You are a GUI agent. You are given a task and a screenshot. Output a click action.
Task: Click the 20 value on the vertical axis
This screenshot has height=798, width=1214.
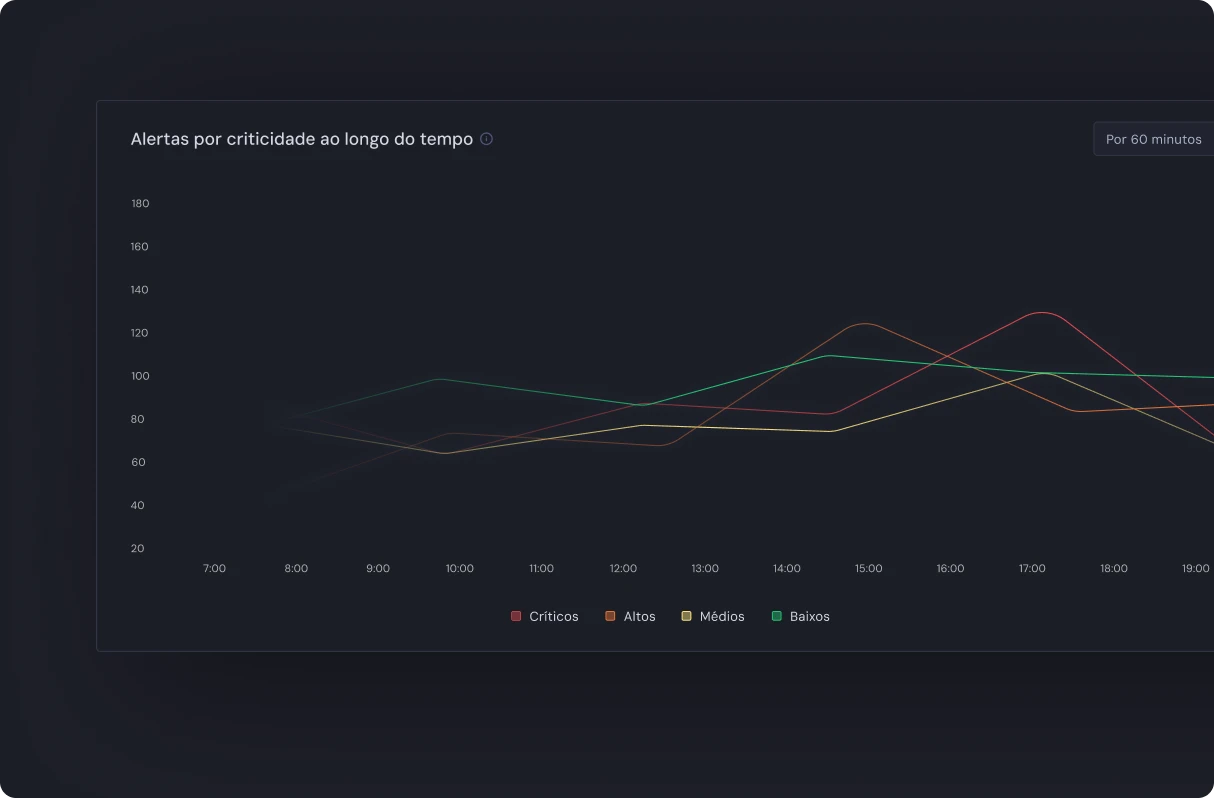click(138, 548)
